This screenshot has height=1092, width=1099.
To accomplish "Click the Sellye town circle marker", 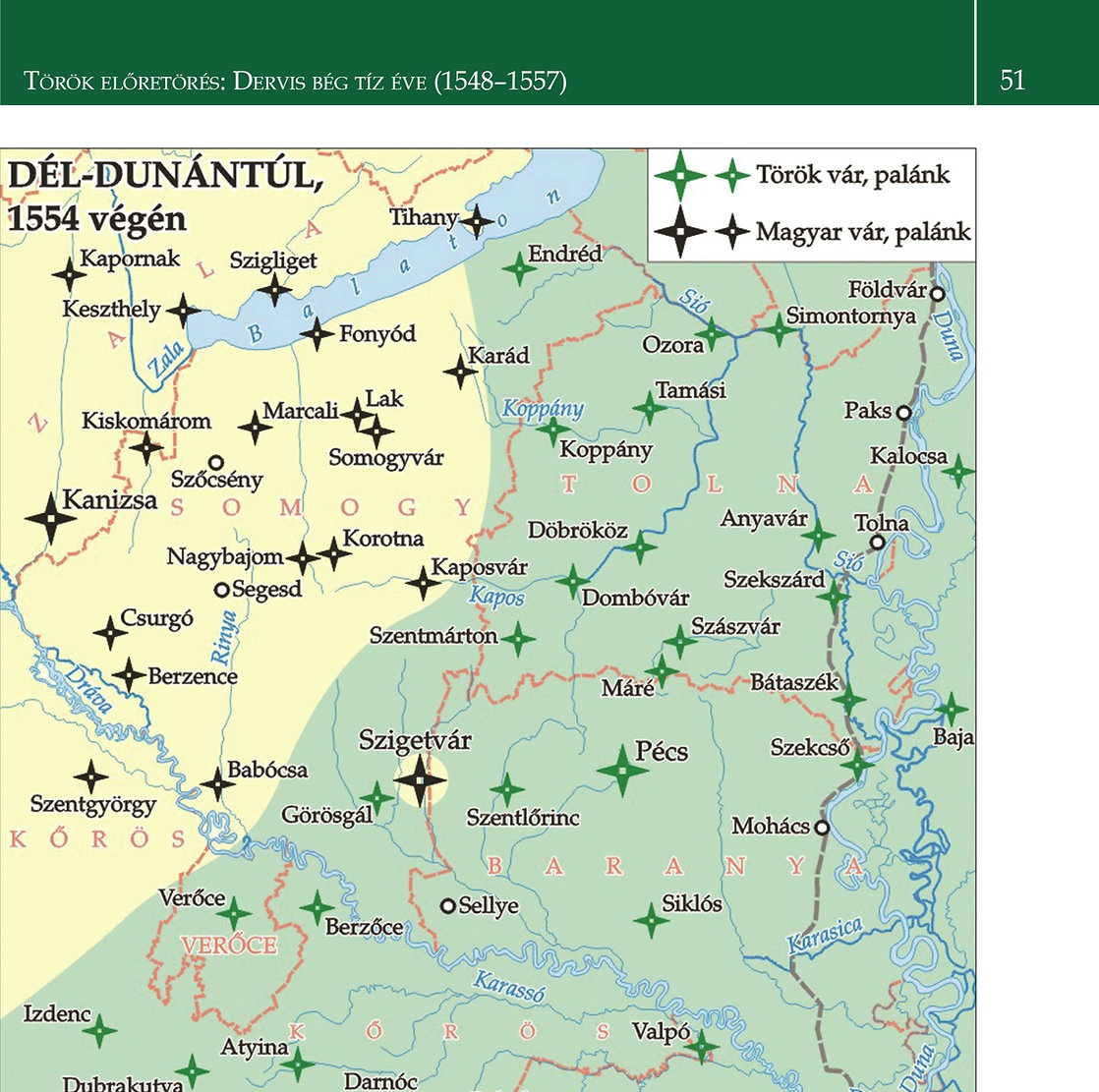I will [448, 905].
